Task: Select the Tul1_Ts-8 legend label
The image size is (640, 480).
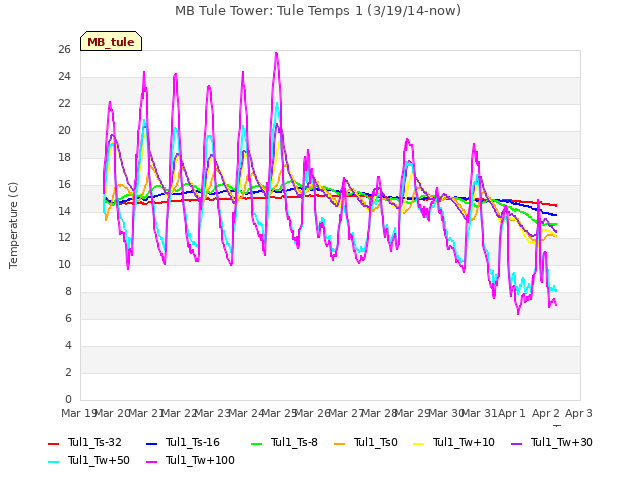Action: (x=294, y=442)
